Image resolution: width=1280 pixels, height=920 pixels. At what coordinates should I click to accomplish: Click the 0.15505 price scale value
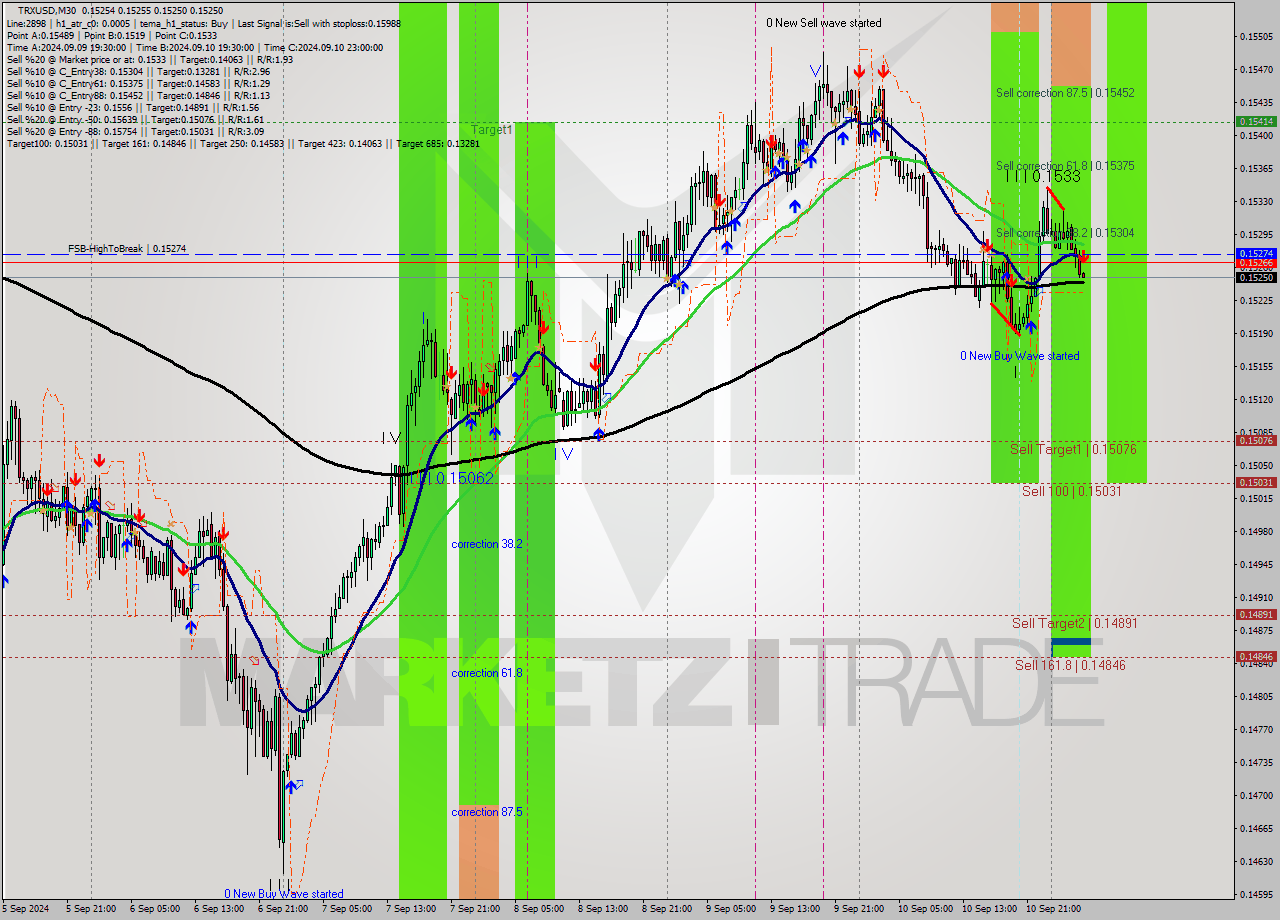[1256, 36]
